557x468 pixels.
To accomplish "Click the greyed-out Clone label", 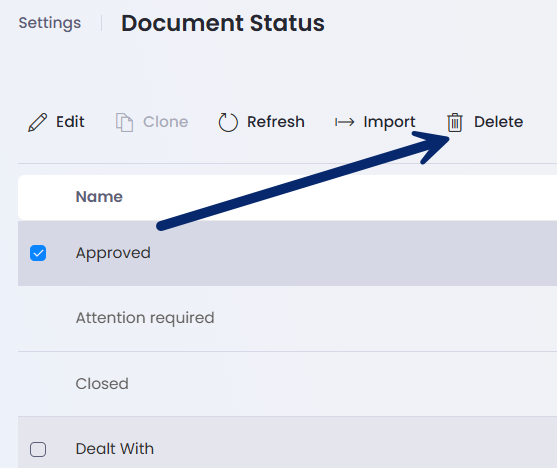I will 166,122.
